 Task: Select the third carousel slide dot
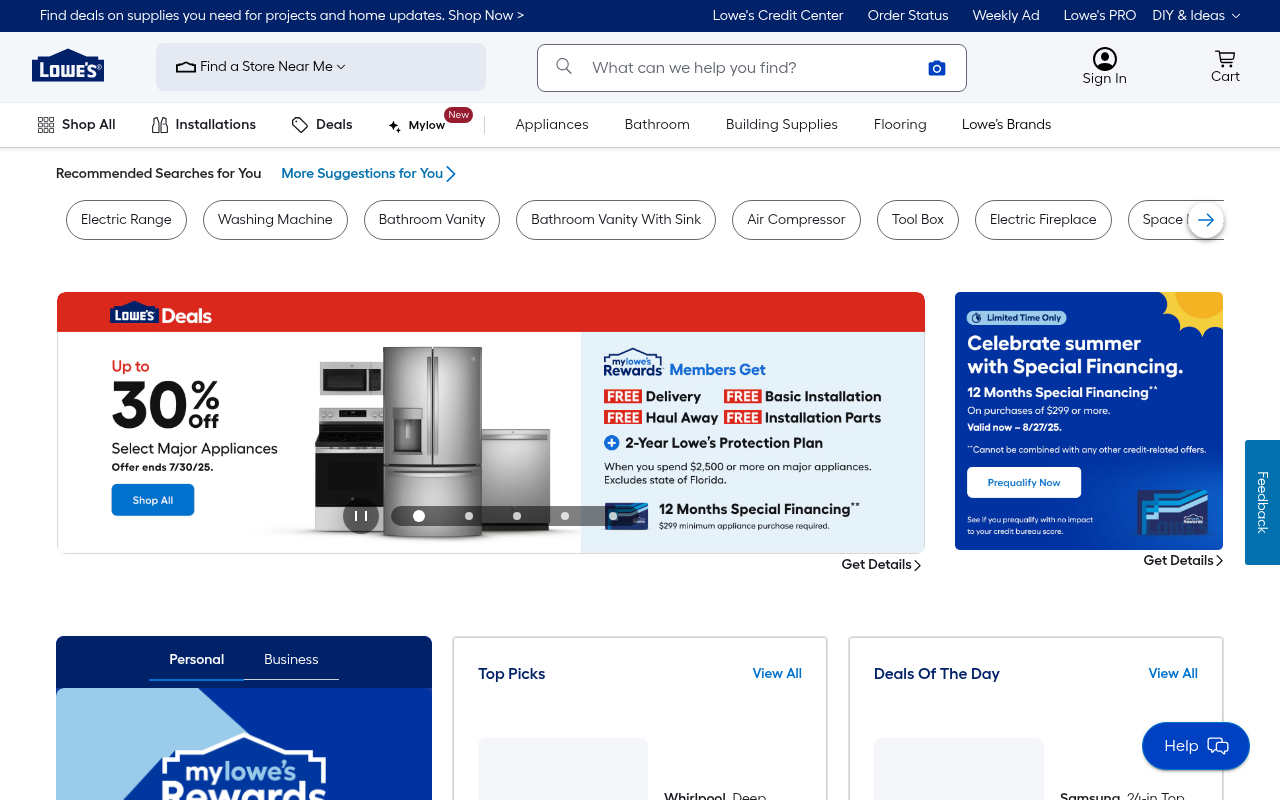(x=516, y=516)
